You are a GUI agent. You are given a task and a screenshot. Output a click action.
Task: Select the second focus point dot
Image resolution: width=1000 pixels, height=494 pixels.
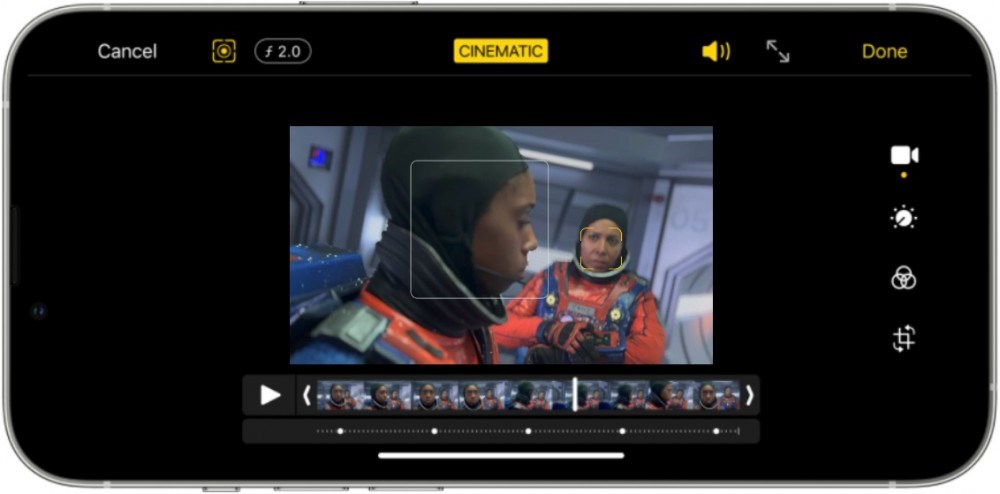(x=434, y=432)
